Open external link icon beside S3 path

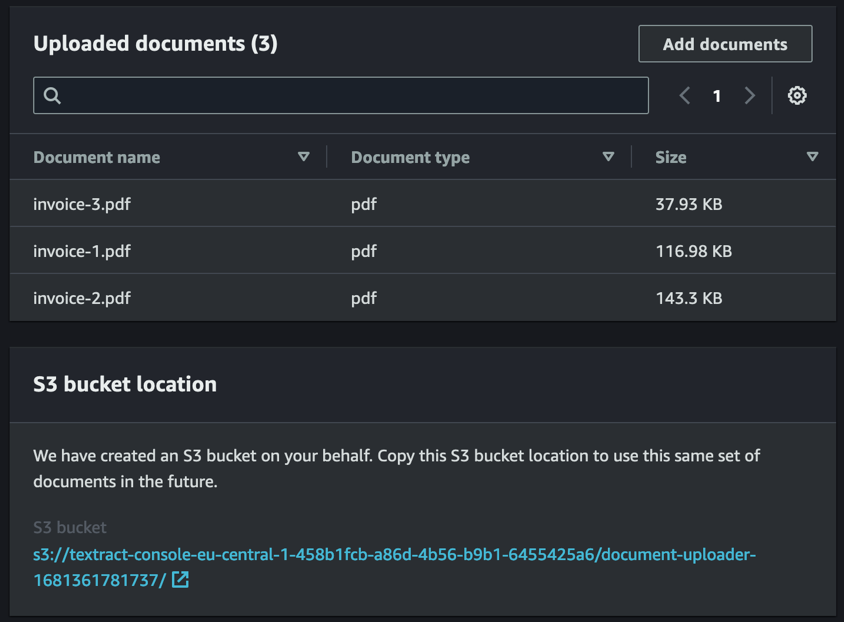point(180,579)
